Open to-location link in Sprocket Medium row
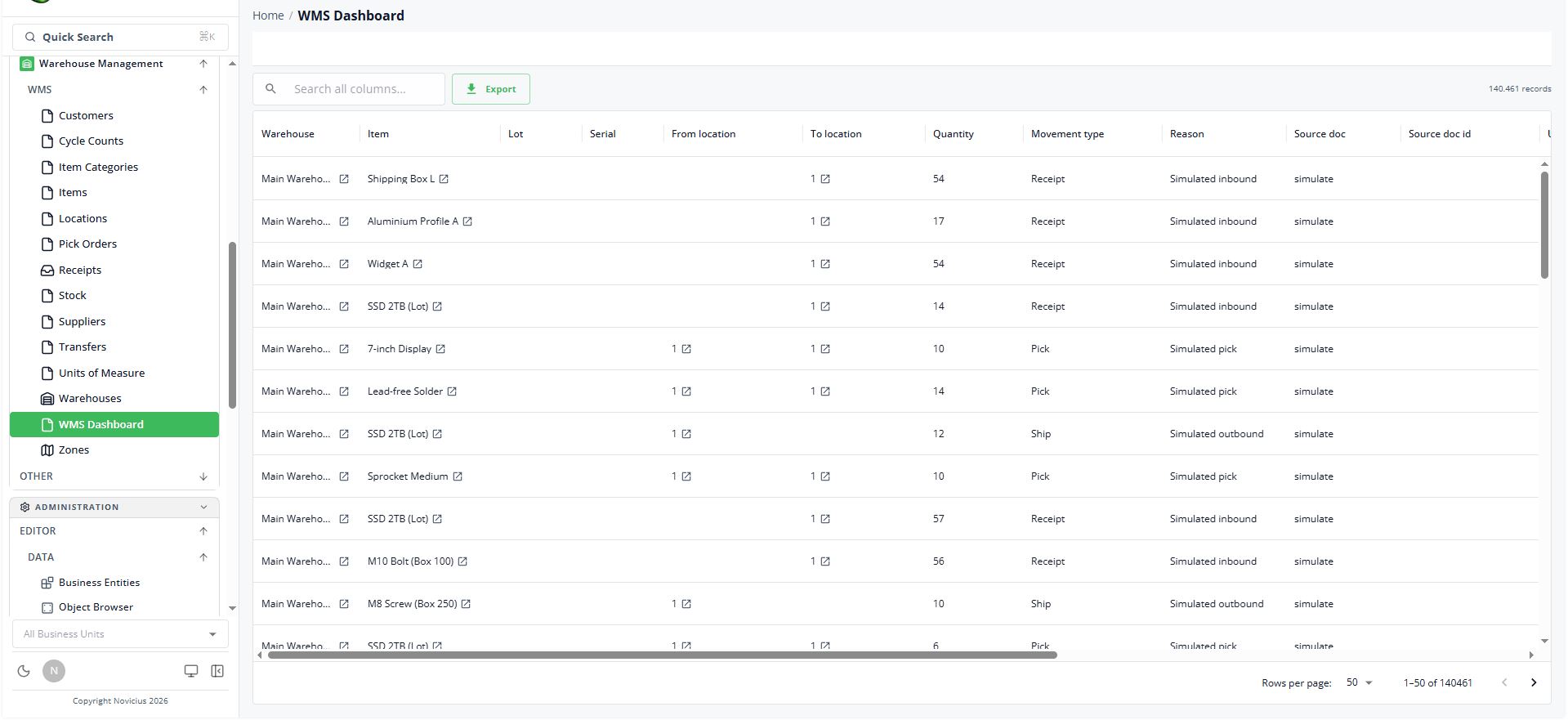Image resolution: width=1568 pixels, height=720 pixels. tap(825, 476)
